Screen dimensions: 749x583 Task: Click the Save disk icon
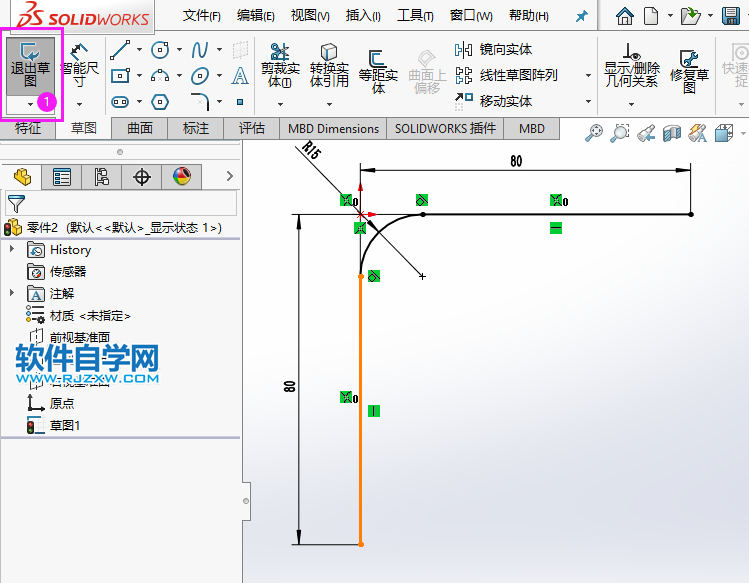click(x=731, y=16)
